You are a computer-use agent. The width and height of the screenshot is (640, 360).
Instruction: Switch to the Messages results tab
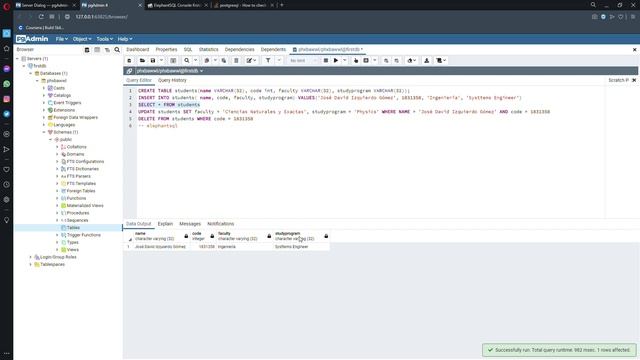190,224
